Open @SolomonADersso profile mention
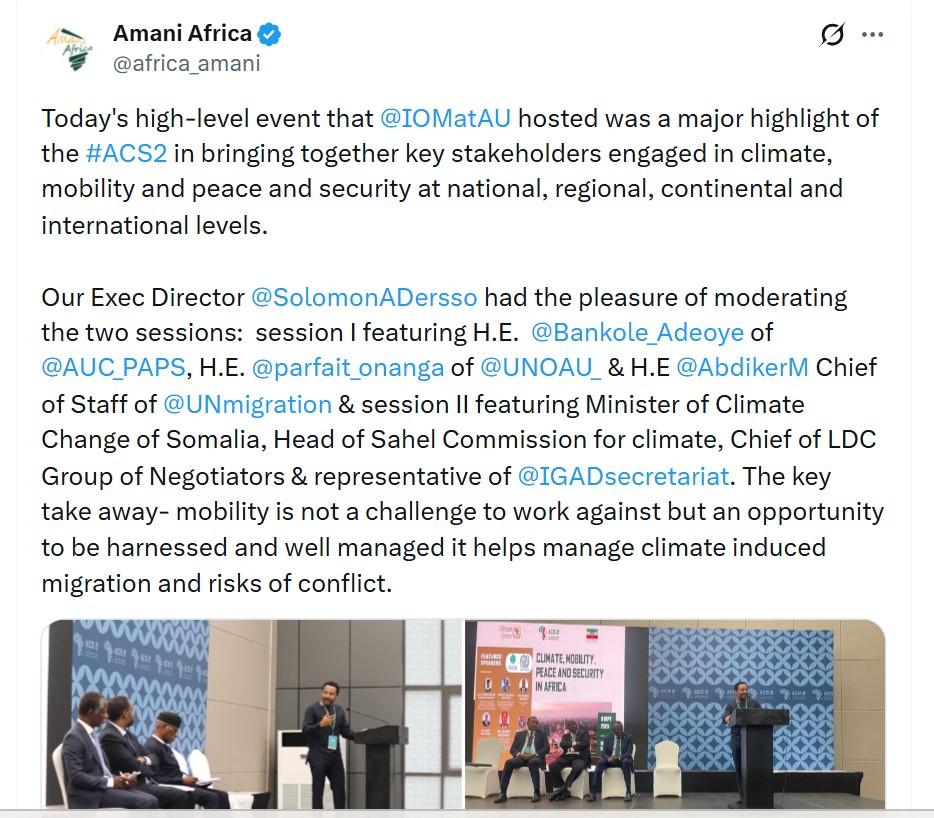Image resolution: width=934 pixels, height=818 pixels. point(364,297)
